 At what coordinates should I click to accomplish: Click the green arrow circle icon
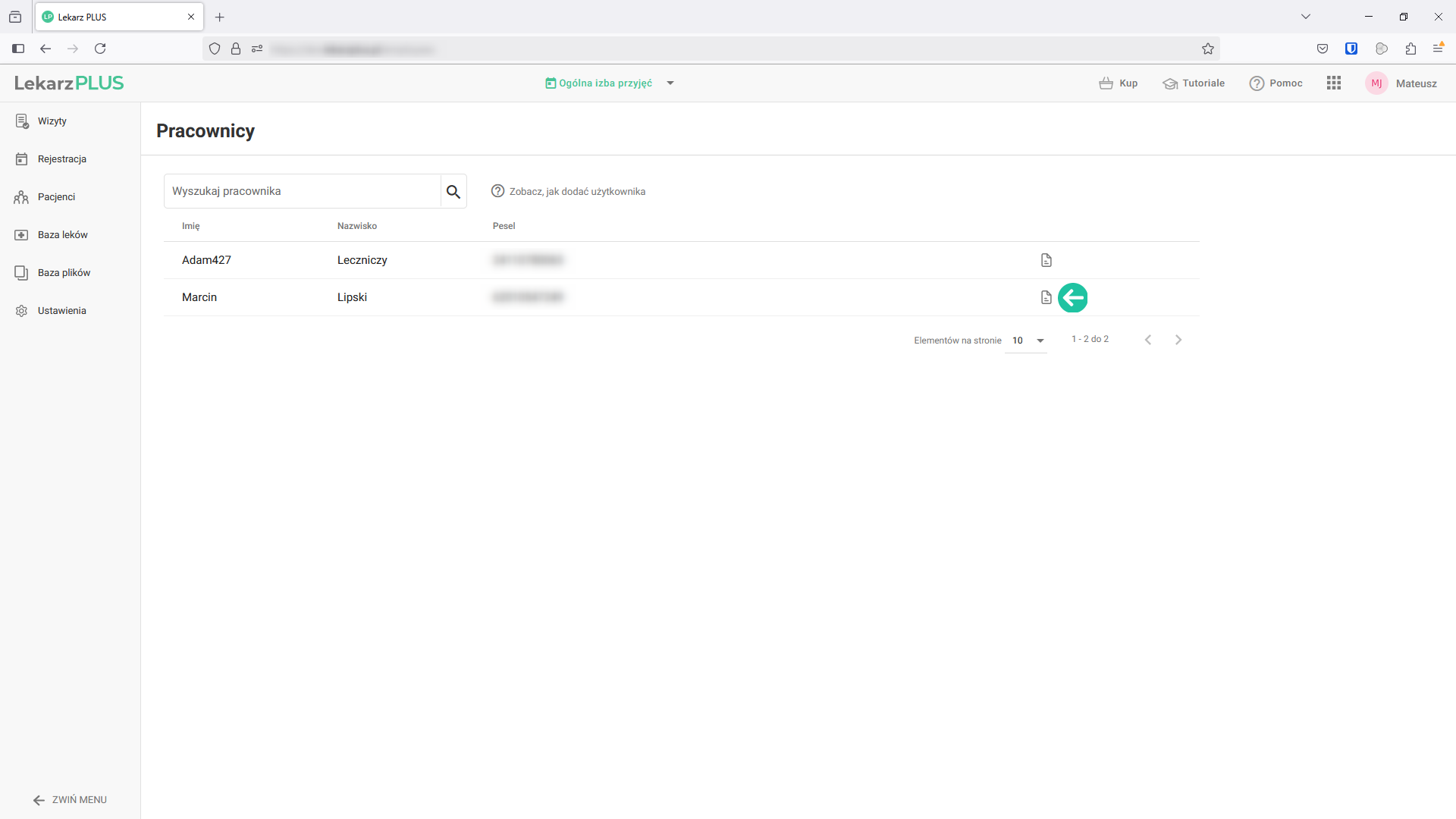[x=1072, y=297]
